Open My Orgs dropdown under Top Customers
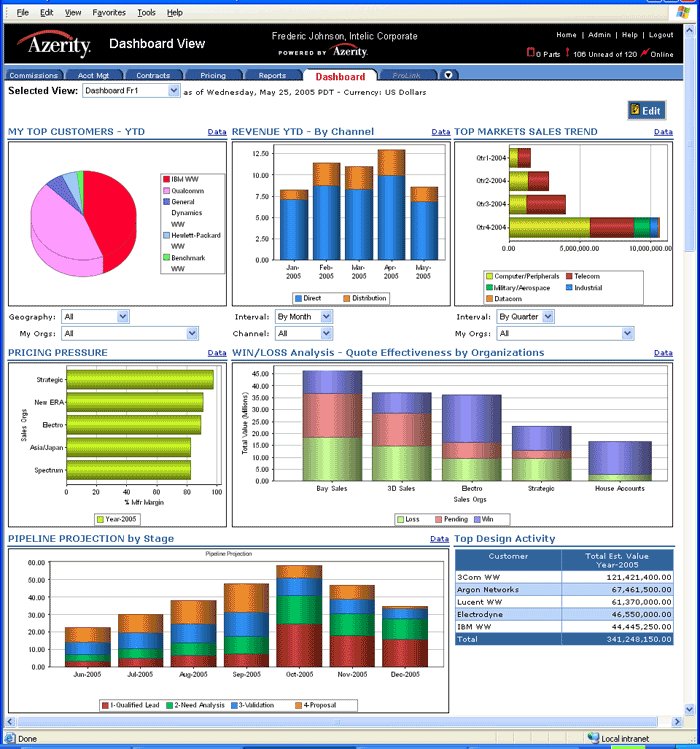This screenshot has width=700, height=749. pos(129,333)
